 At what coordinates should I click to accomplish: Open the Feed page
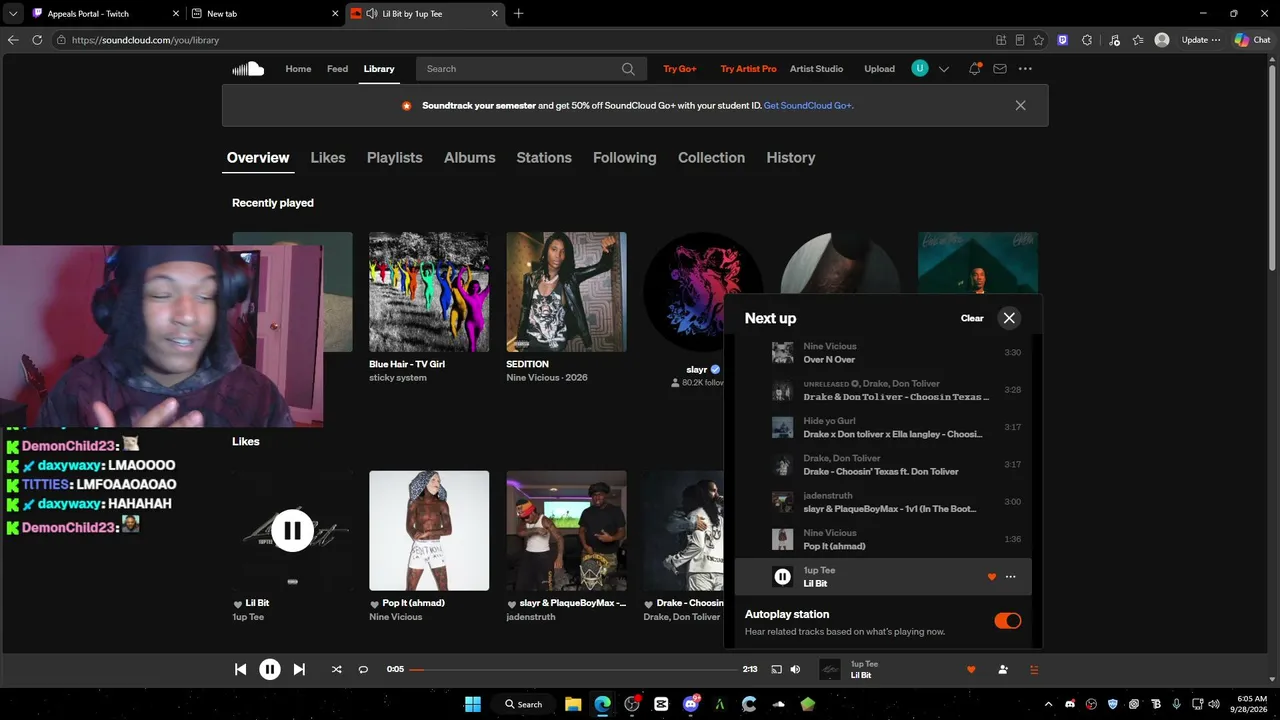338,69
